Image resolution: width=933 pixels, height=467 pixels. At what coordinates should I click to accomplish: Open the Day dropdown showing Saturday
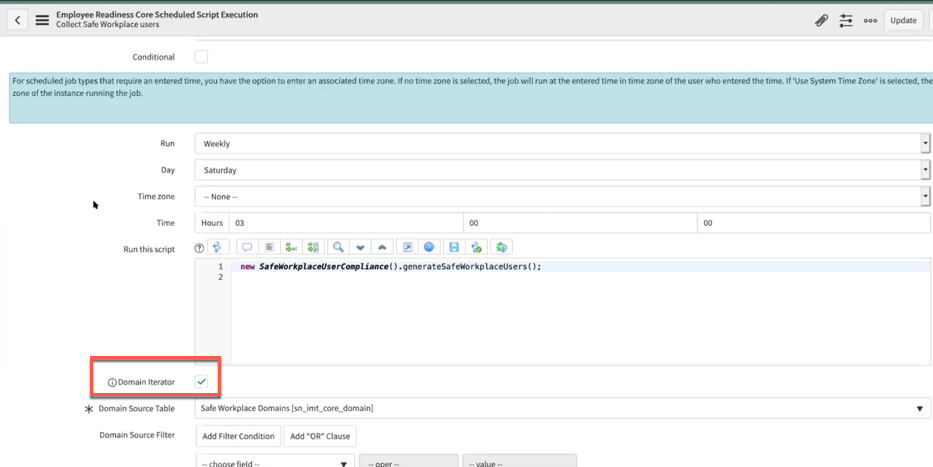(x=562, y=170)
